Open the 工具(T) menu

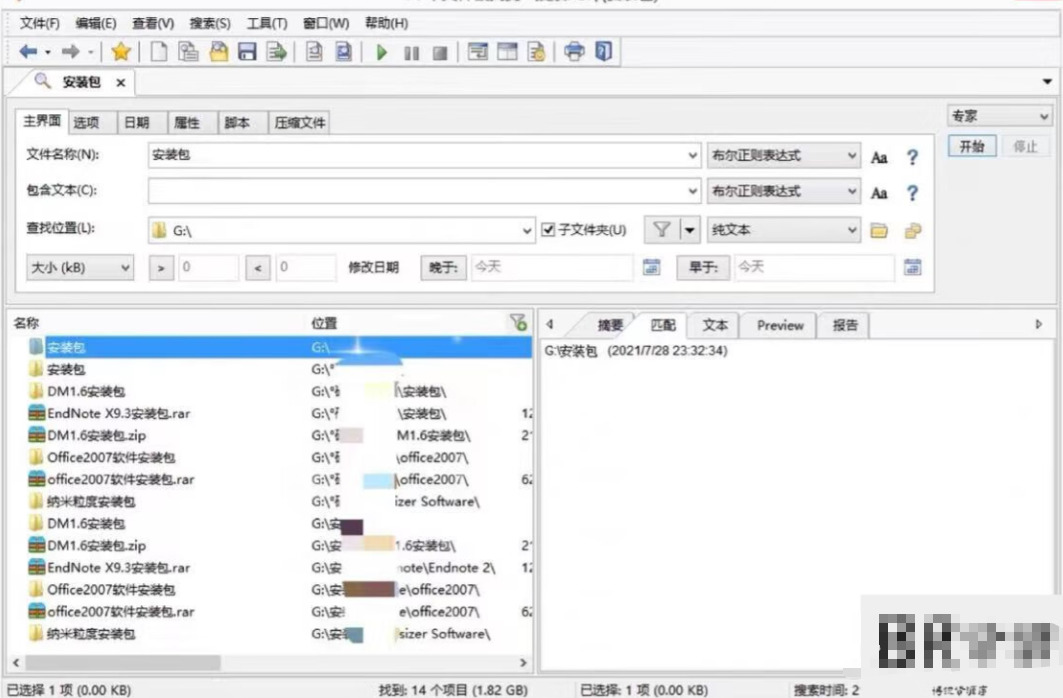pyautogui.click(x=267, y=23)
